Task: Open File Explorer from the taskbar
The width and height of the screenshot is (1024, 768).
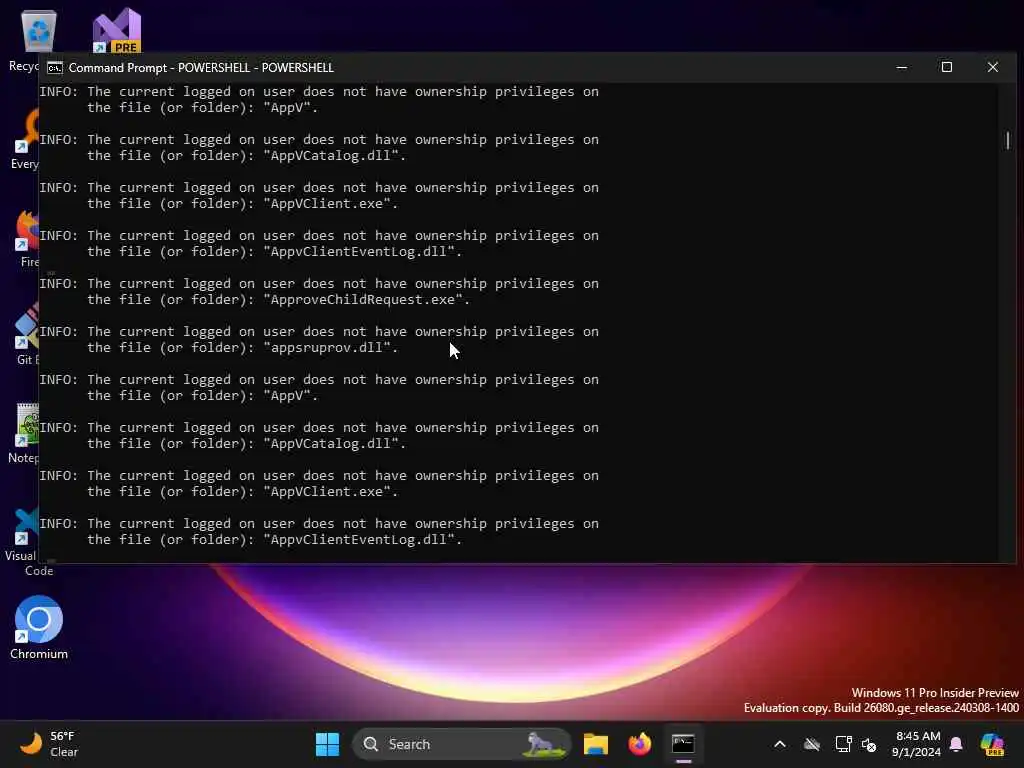Action: pos(596,744)
